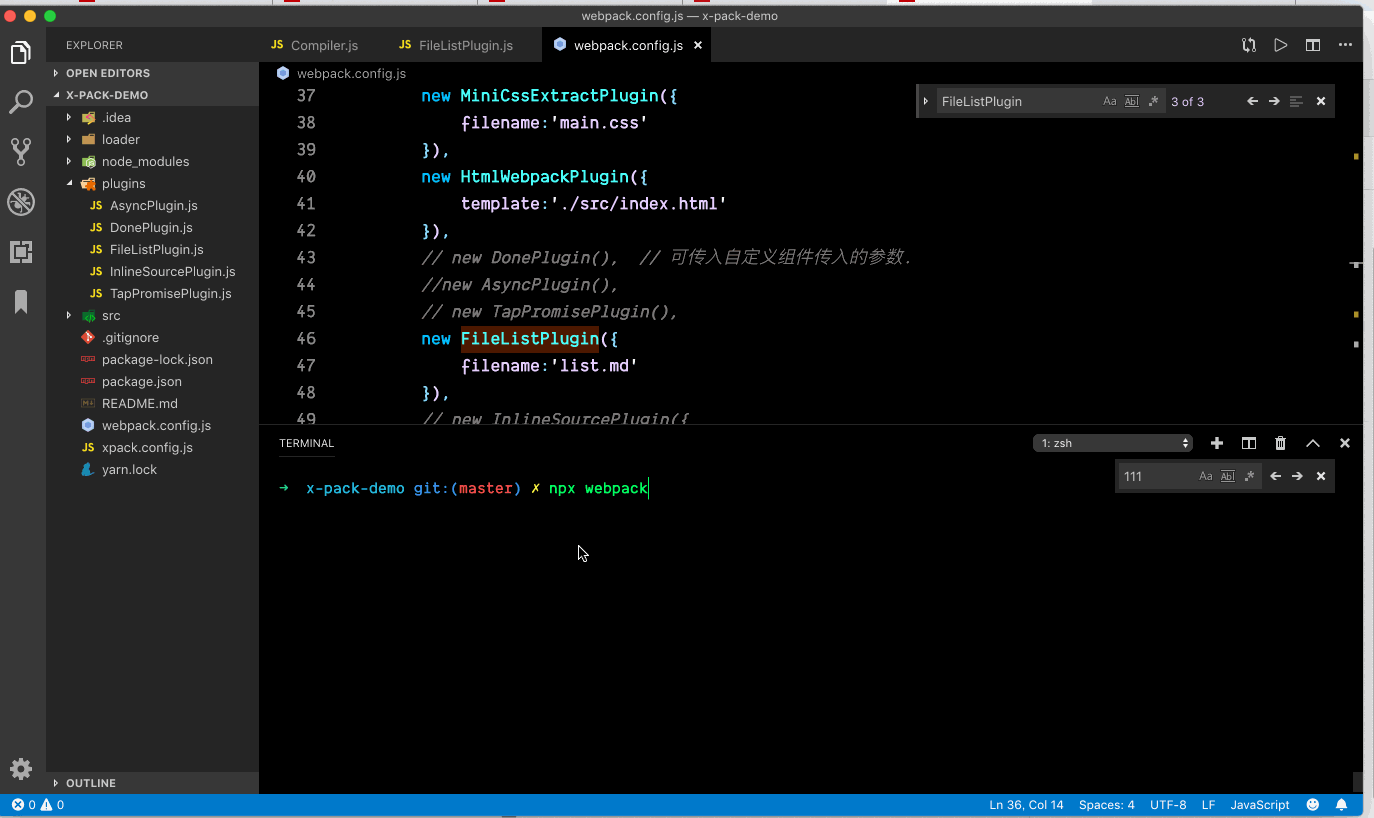The width and height of the screenshot is (1374, 818).
Task: Open the Explorer view in activity bar
Action: (x=21, y=53)
